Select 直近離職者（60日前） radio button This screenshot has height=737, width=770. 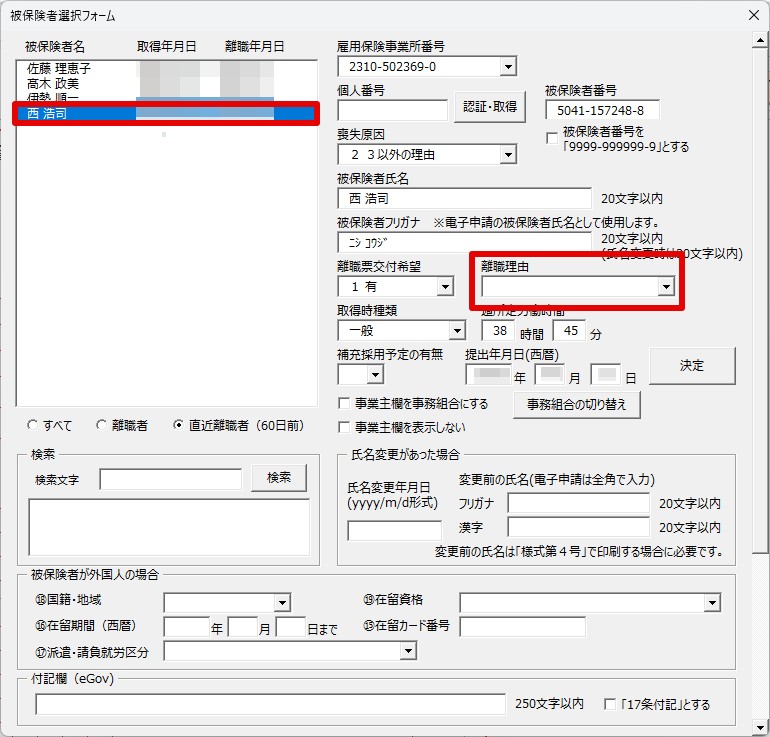point(178,425)
